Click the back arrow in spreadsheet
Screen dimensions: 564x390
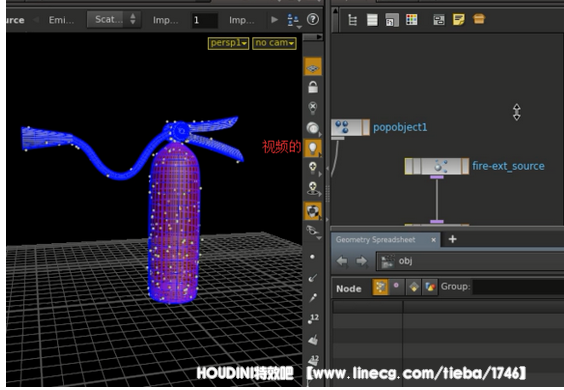click(342, 261)
